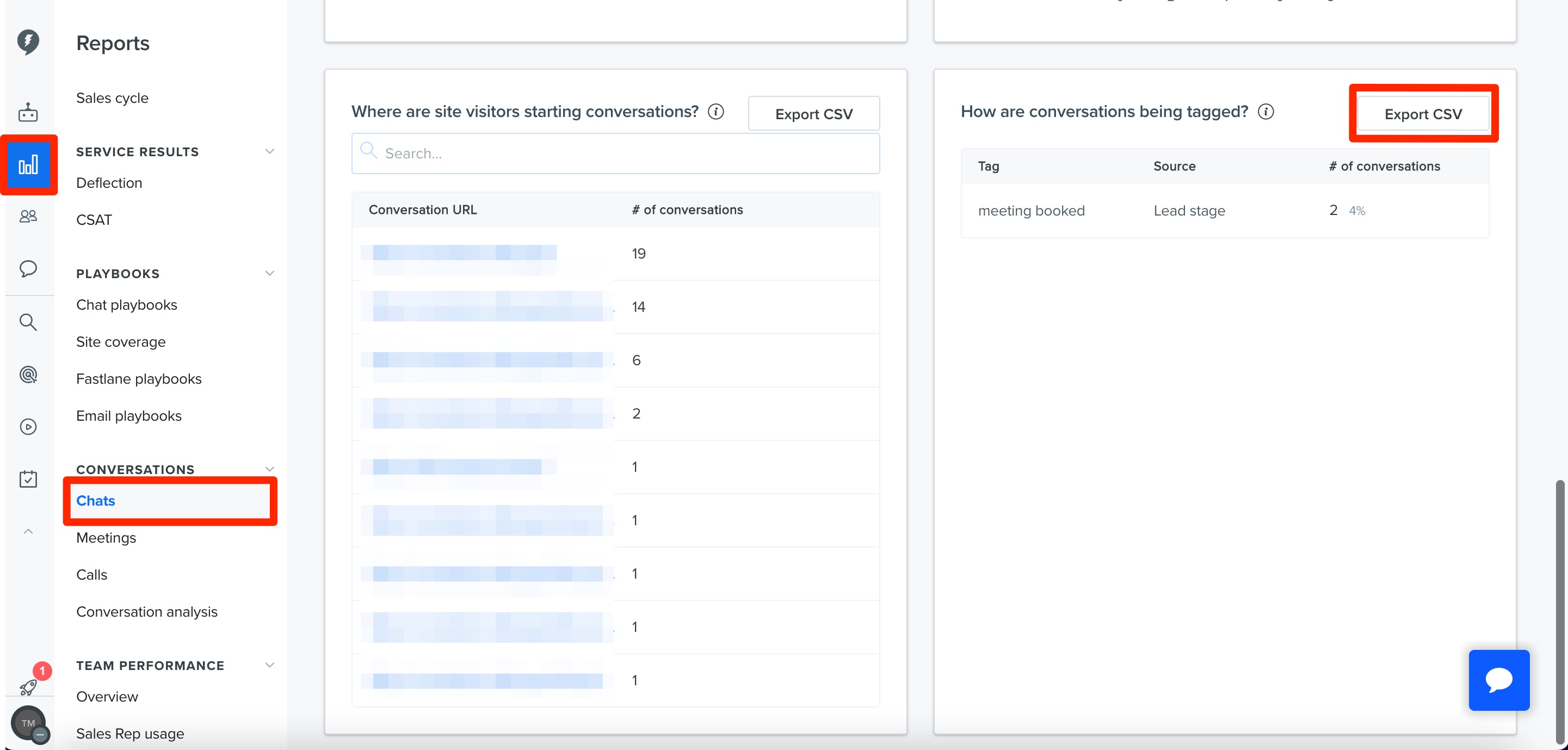This screenshot has width=1568, height=750.
Task: Click the URL row with 19 conversations
Action: 615,254
